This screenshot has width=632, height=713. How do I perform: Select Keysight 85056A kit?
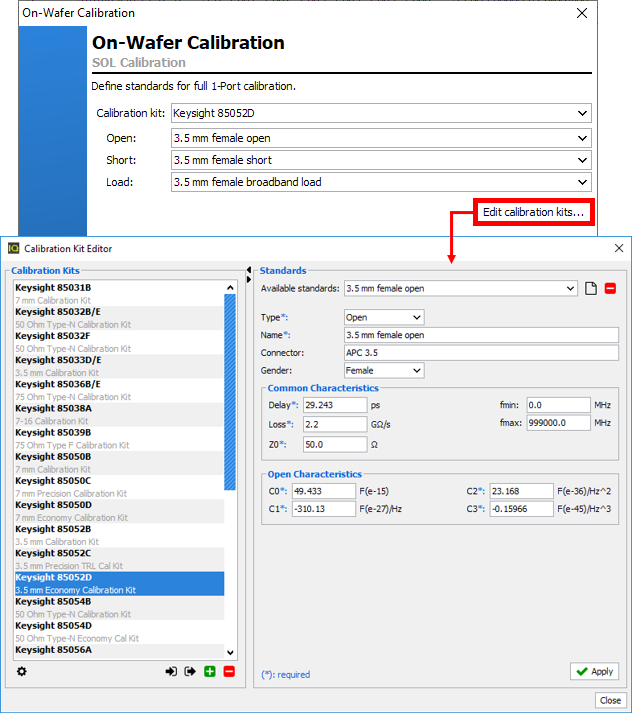tap(119, 650)
